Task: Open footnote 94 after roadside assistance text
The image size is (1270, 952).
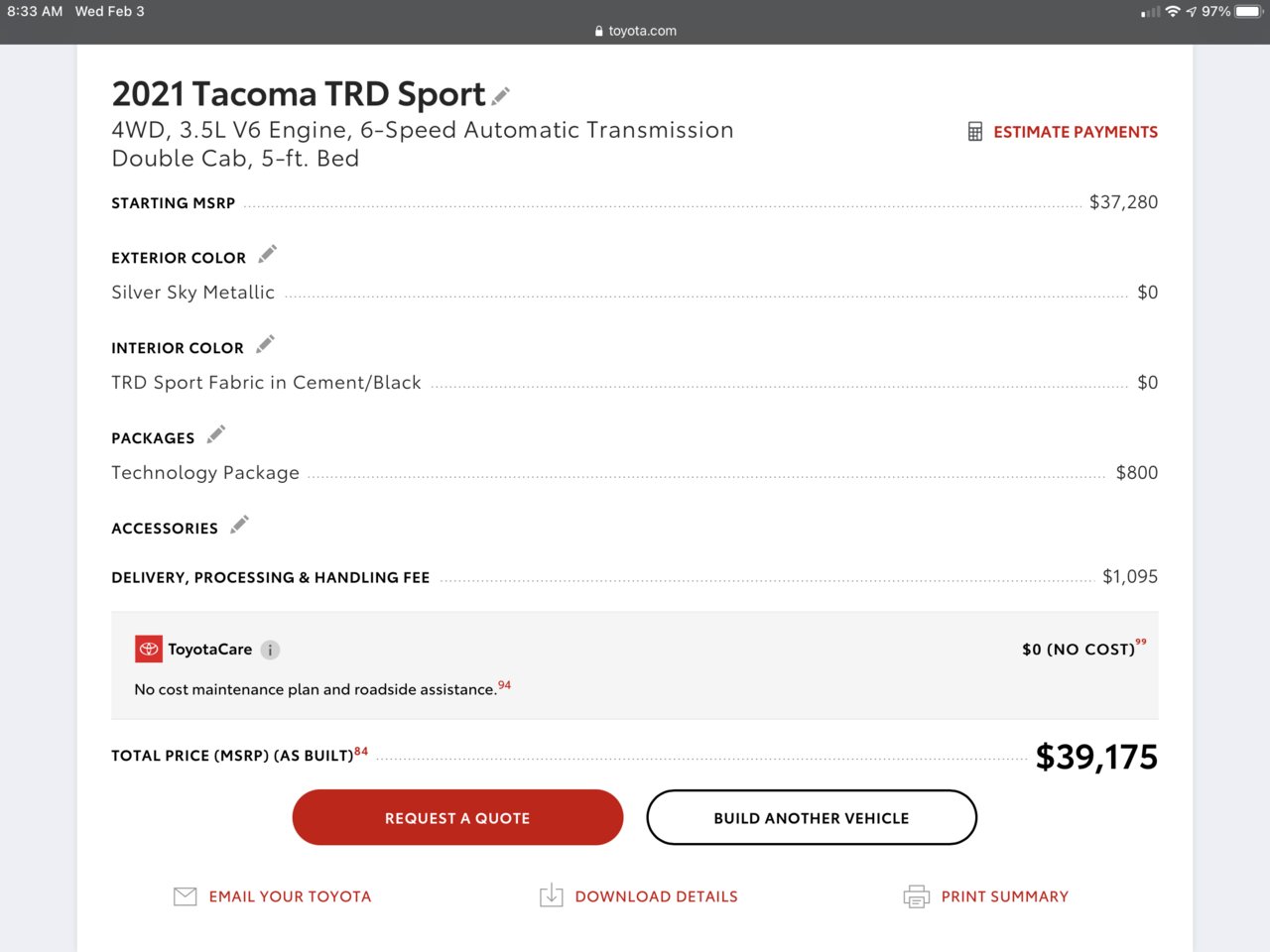Action: coord(505,685)
